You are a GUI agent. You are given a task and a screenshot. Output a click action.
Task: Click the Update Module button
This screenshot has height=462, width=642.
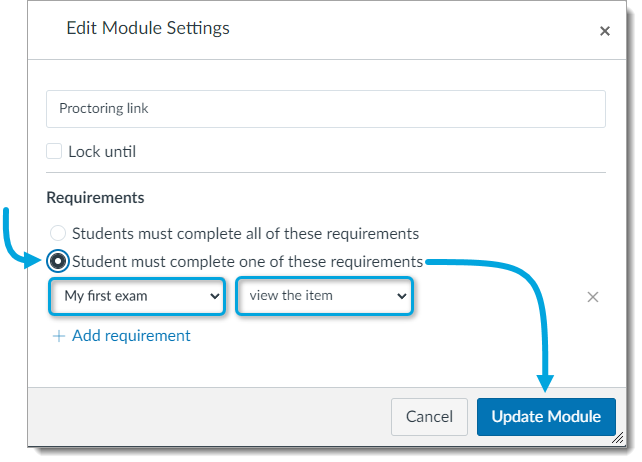pyautogui.click(x=546, y=416)
